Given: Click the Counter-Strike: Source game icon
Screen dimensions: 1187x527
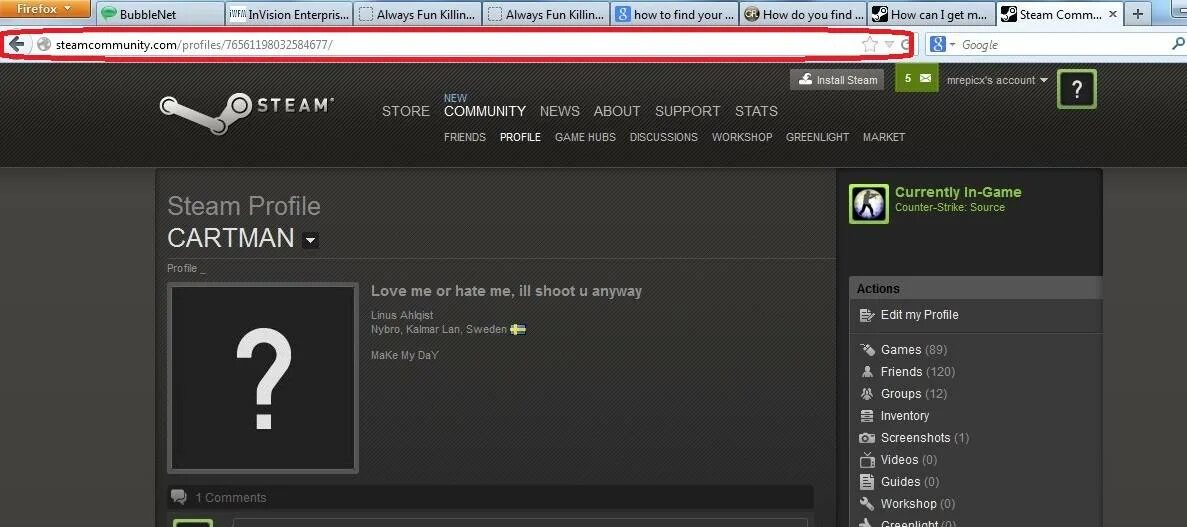Looking at the screenshot, I should (868, 203).
